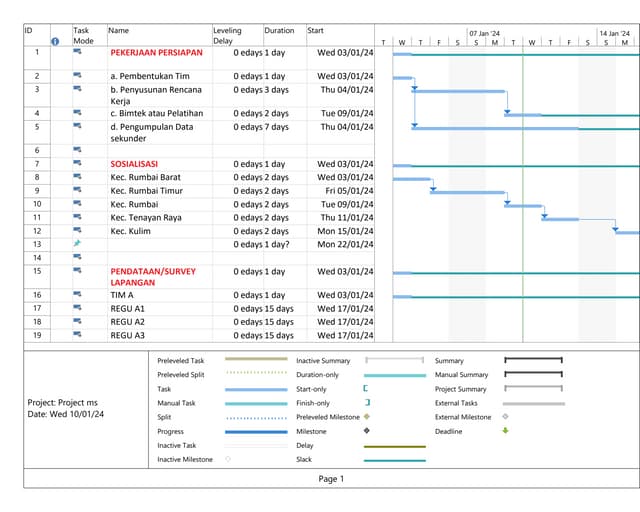The width and height of the screenshot is (640, 512).
Task: Click the black Milestone diamond in the legend
Action: point(367,431)
